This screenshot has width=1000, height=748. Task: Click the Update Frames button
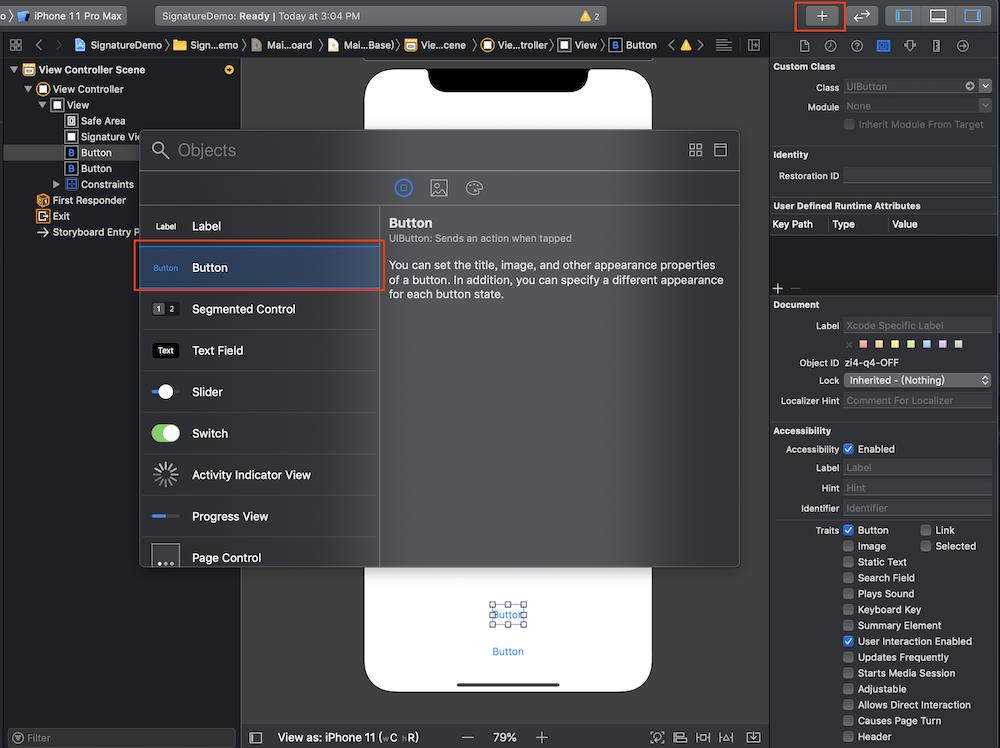[x=657, y=738]
